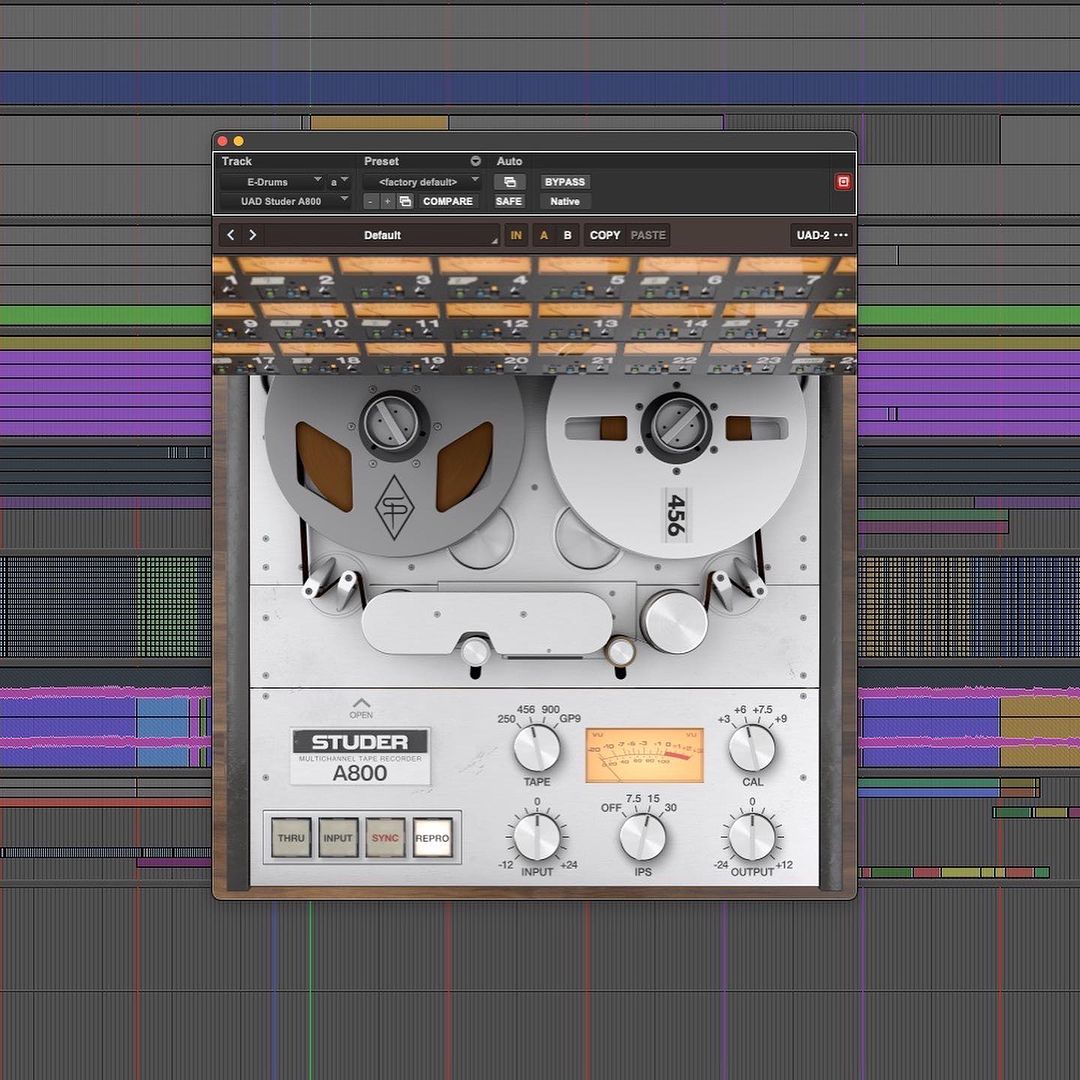1080x1080 pixels.
Task: Toggle automation SAFE
Action: (509, 201)
